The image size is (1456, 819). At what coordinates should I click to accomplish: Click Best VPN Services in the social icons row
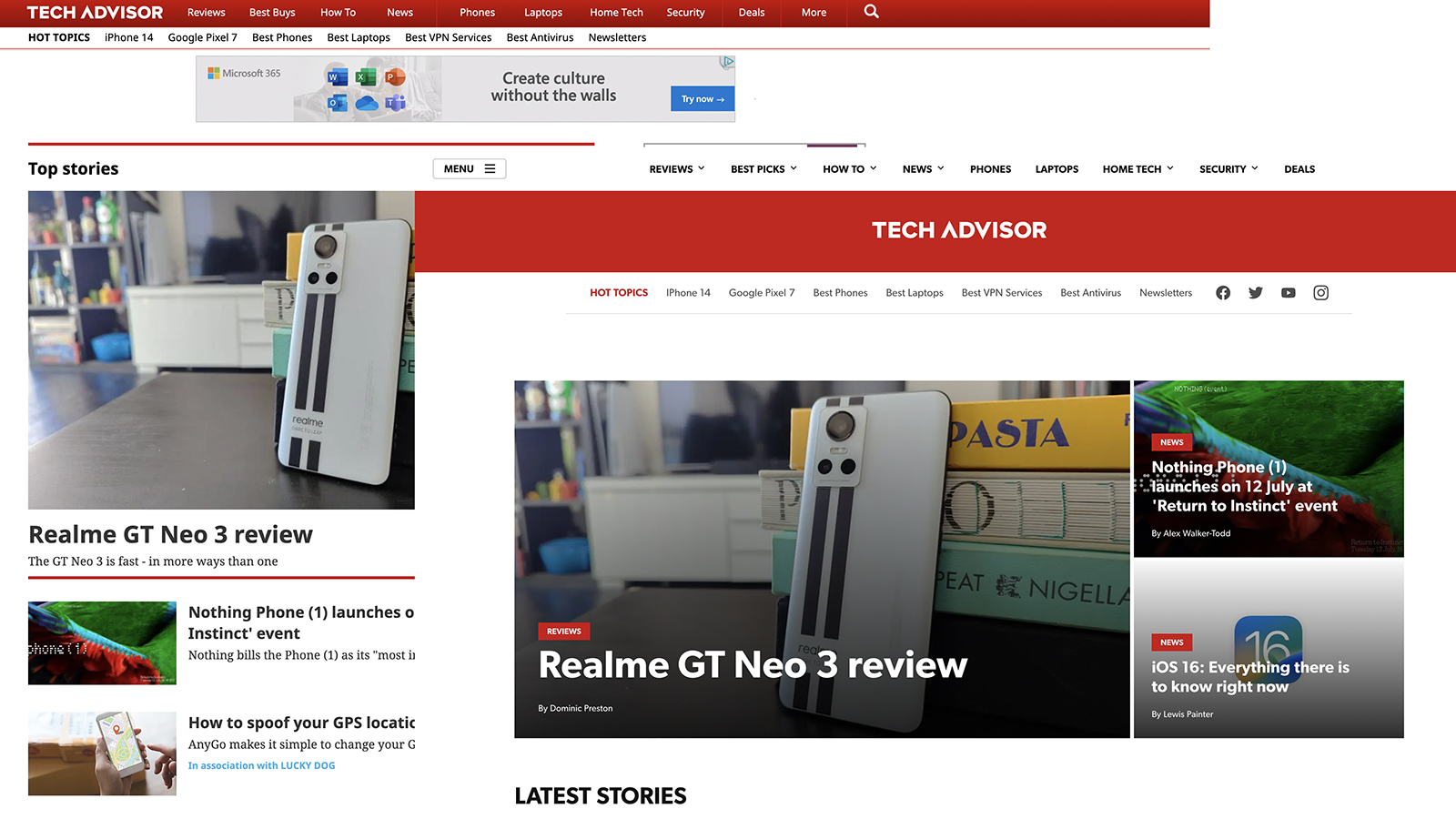click(1002, 293)
